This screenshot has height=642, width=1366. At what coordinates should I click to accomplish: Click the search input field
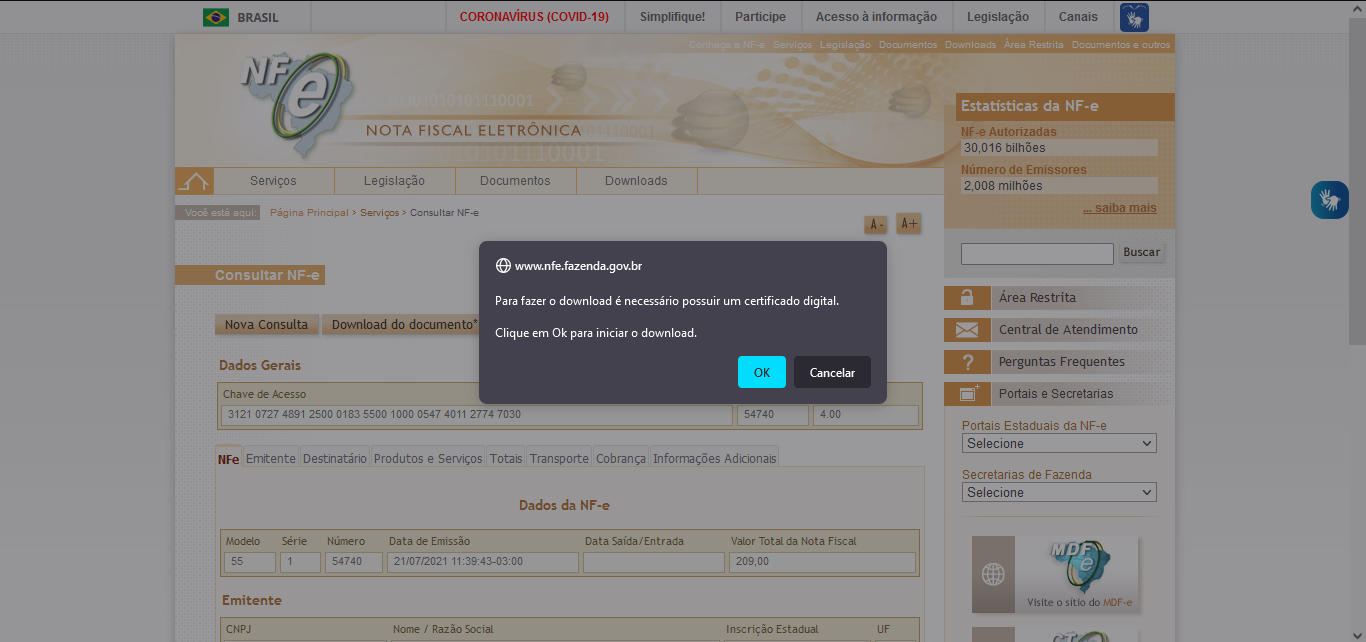point(1037,254)
